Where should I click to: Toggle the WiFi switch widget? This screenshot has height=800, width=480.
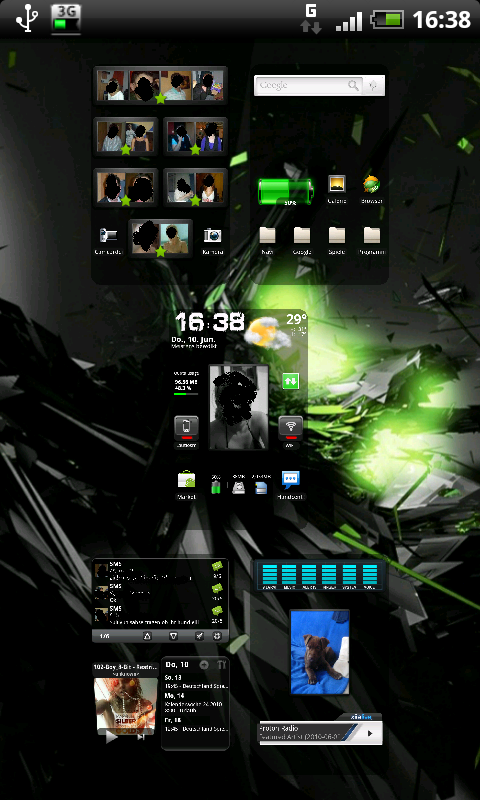291,429
